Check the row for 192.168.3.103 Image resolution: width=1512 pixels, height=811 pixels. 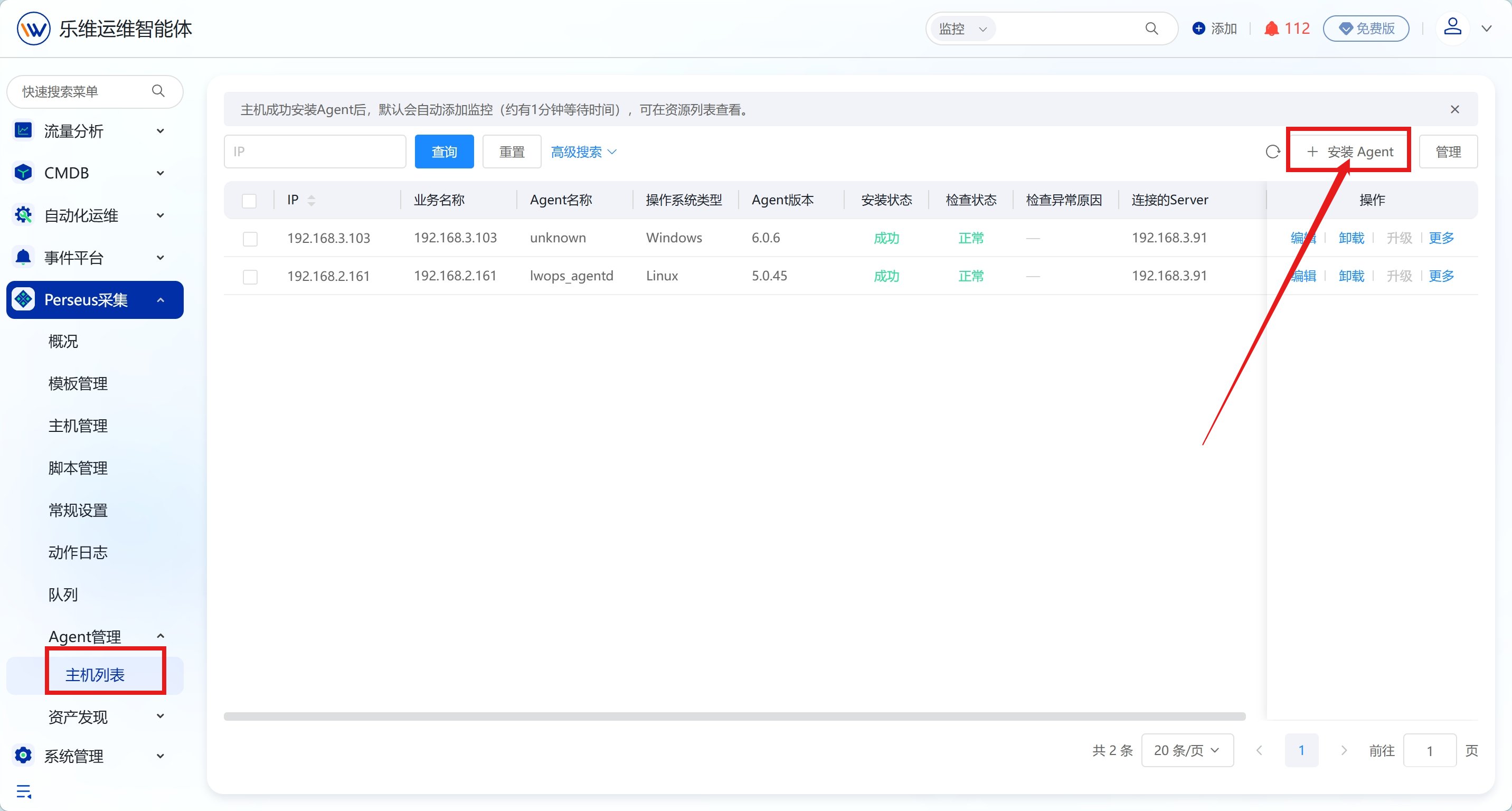(250, 239)
